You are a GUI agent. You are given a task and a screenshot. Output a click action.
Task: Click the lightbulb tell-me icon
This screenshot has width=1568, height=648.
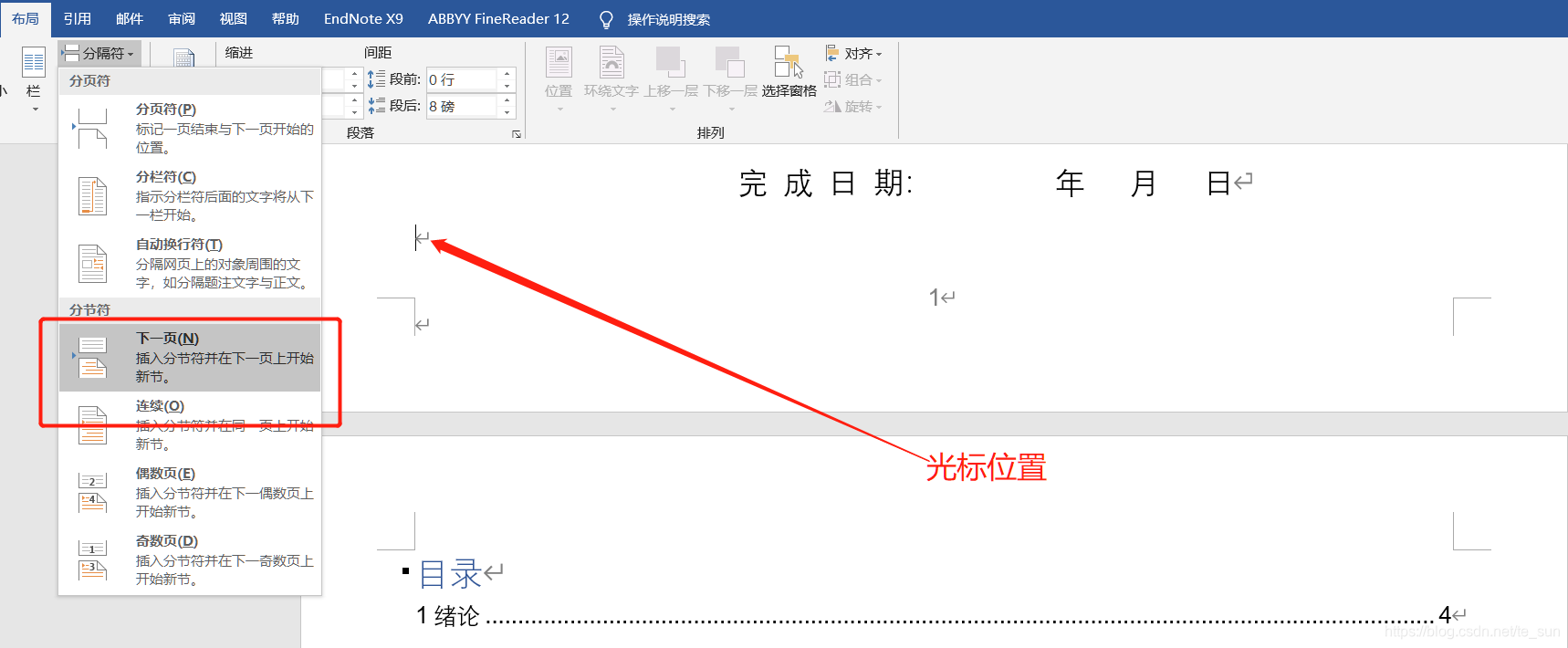pos(606,19)
